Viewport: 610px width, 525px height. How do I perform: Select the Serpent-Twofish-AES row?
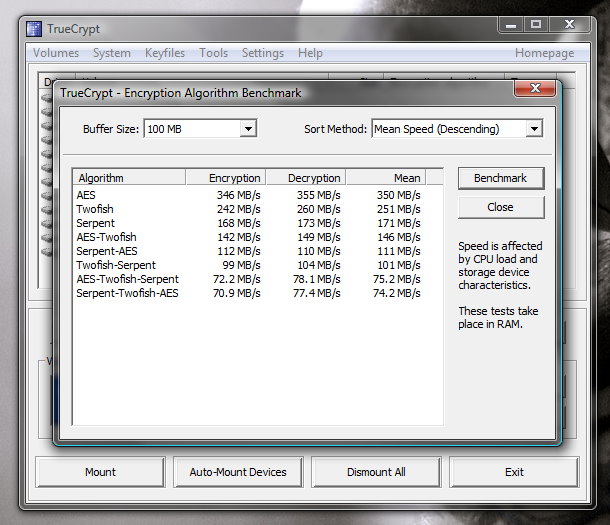tap(258, 293)
